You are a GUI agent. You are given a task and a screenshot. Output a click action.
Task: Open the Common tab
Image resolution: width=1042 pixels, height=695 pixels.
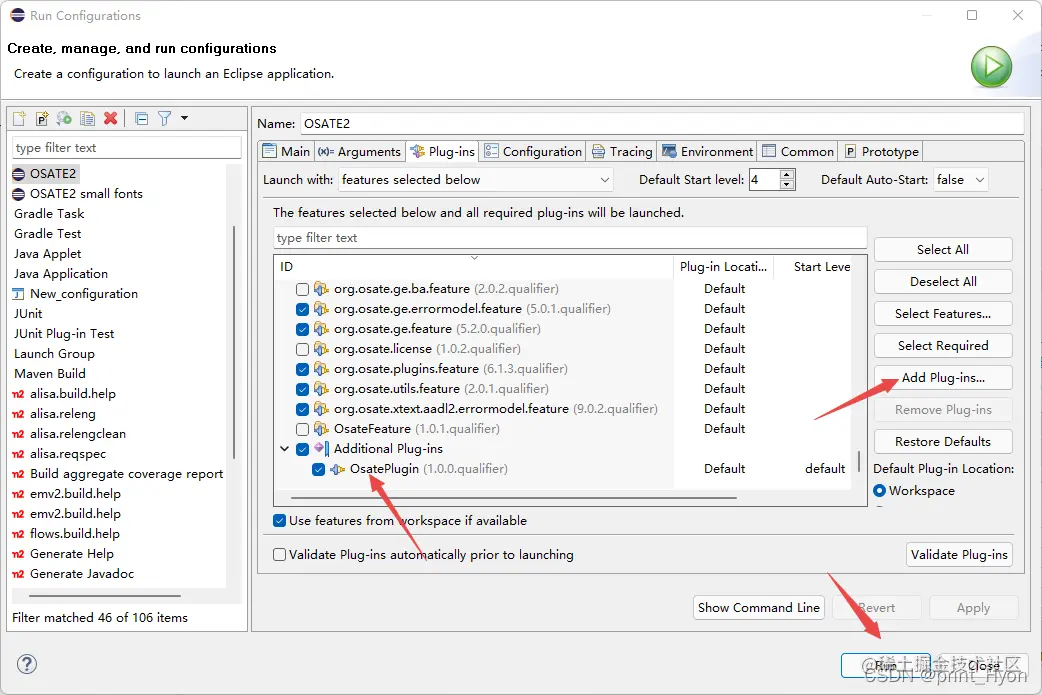(x=797, y=151)
